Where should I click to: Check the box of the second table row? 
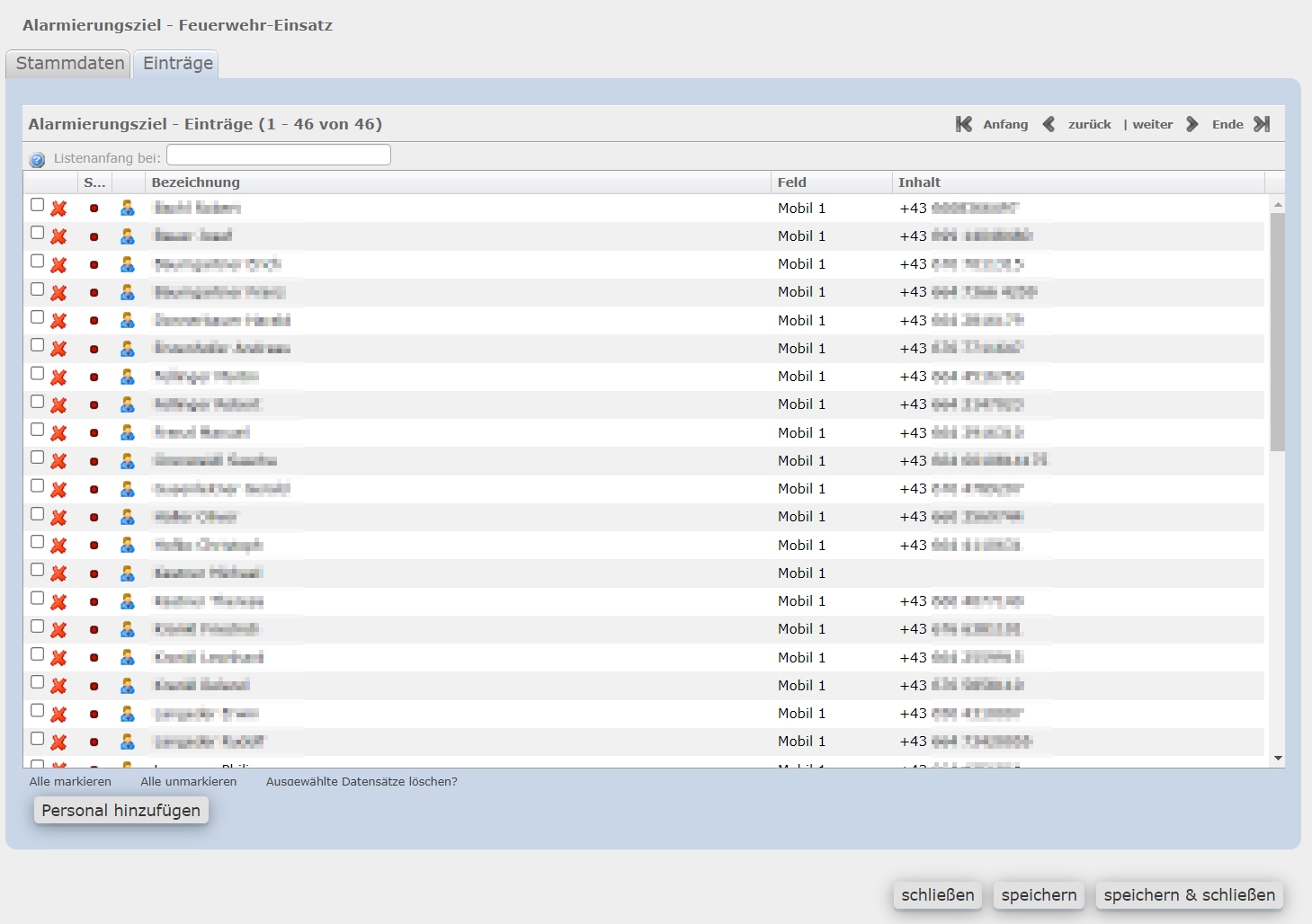[x=37, y=233]
